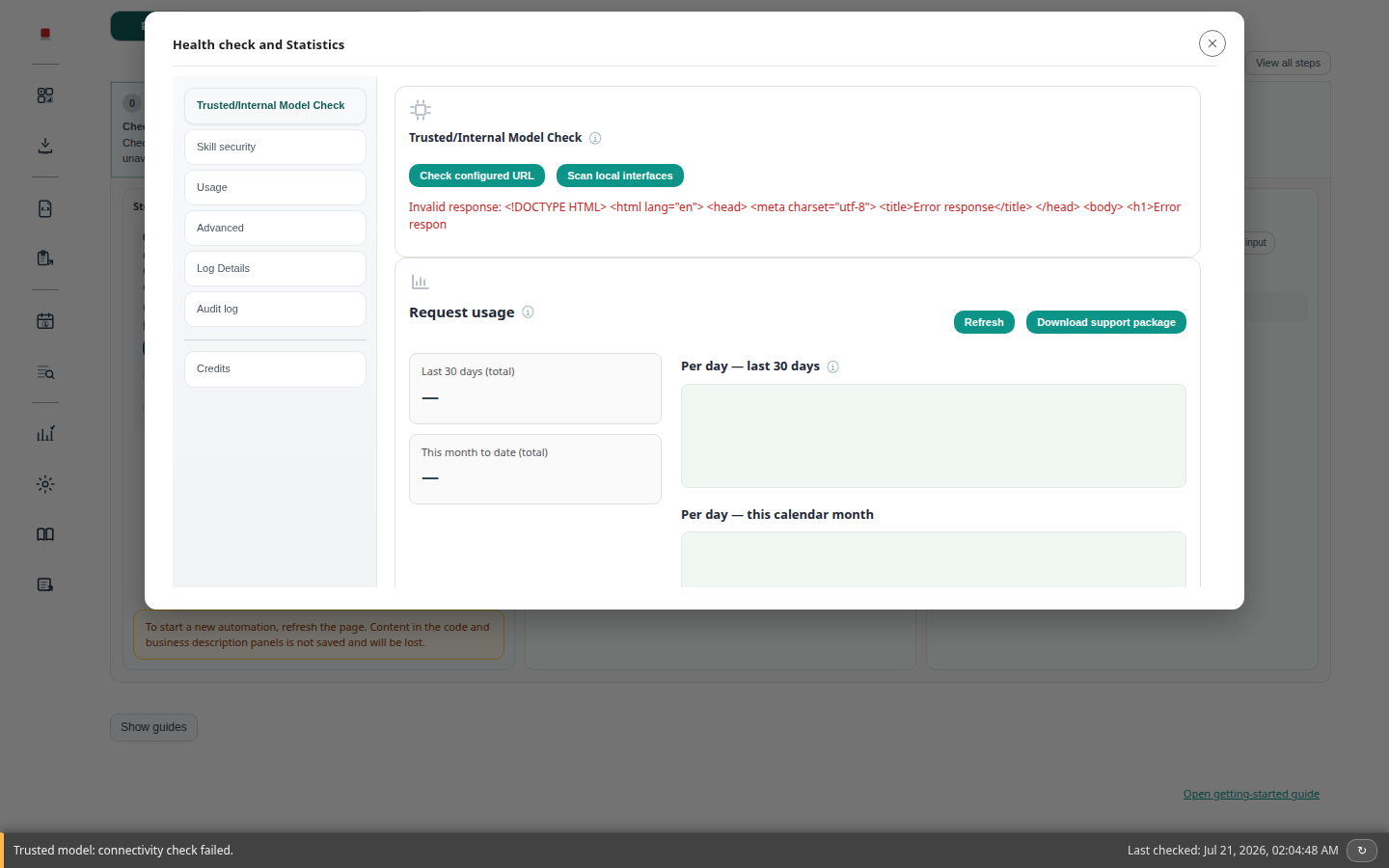1389x868 pixels.
Task: Open the code file icon in sidebar
Action: pyautogui.click(x=45, y=208)
